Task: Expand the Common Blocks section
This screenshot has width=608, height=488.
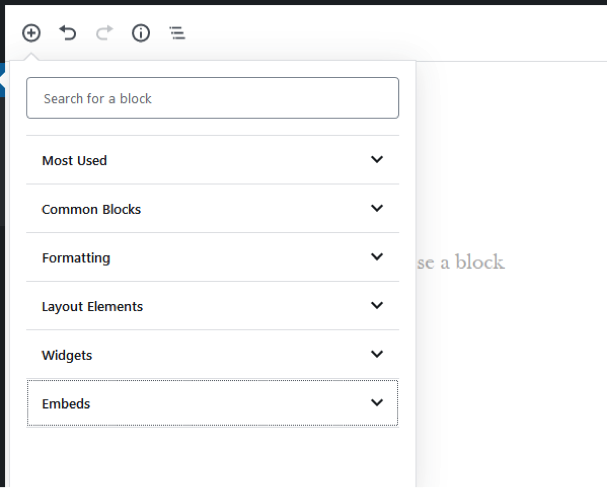Action: (212, 209)
